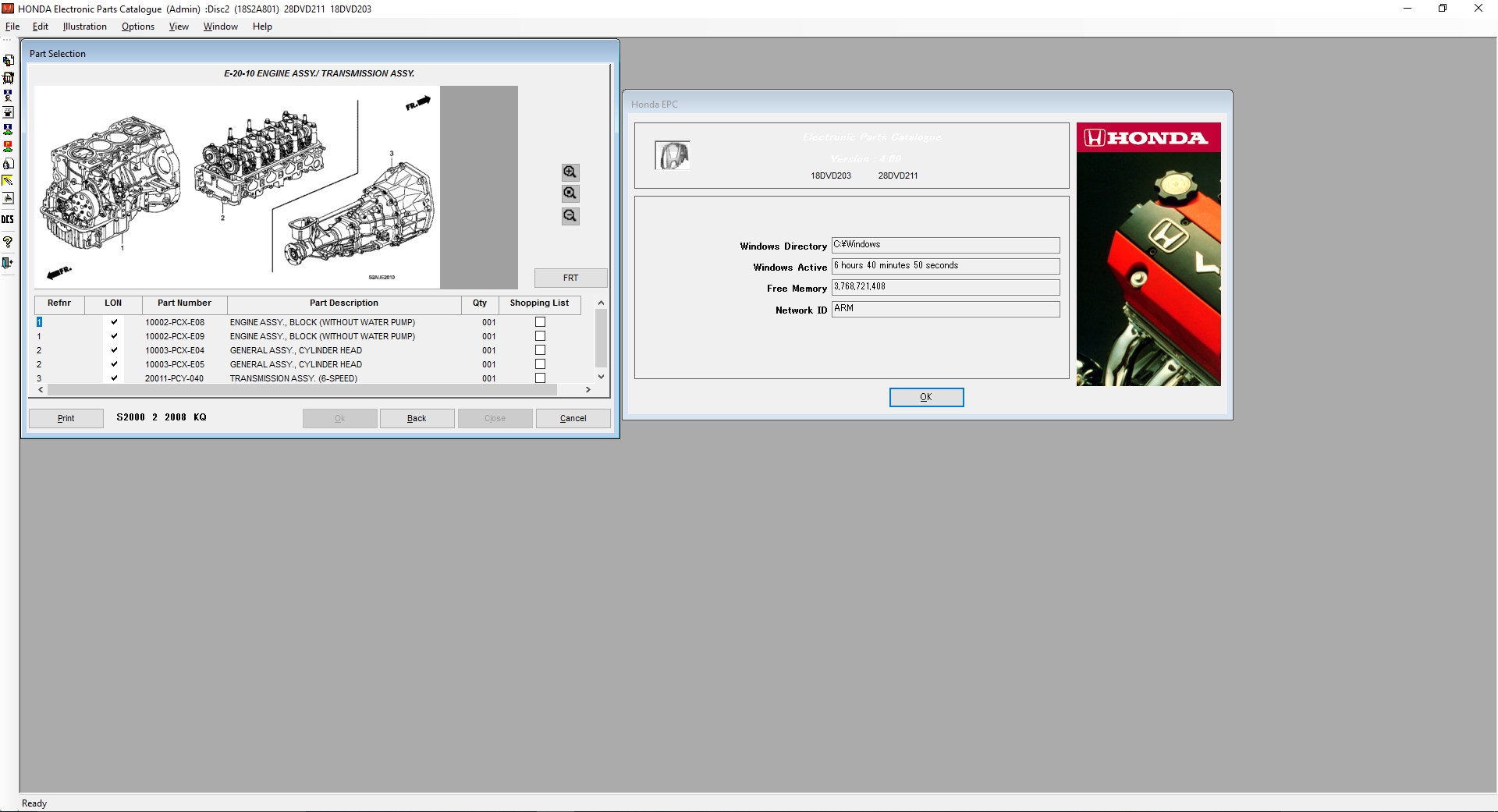Viewport: 1498px width, 812px height.
Task: Click the printer icon in left toolbar
Action: 8,198
